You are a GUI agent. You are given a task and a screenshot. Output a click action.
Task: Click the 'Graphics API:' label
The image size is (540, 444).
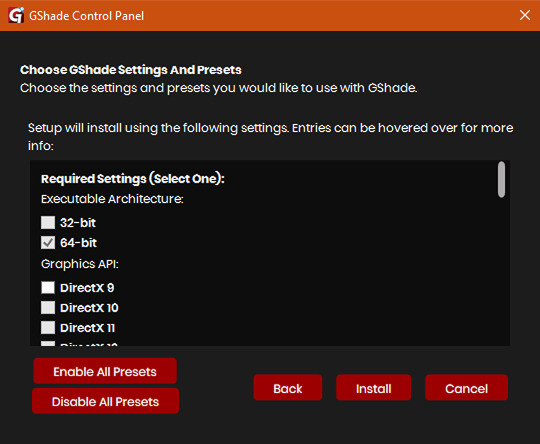tap(80, 264)
